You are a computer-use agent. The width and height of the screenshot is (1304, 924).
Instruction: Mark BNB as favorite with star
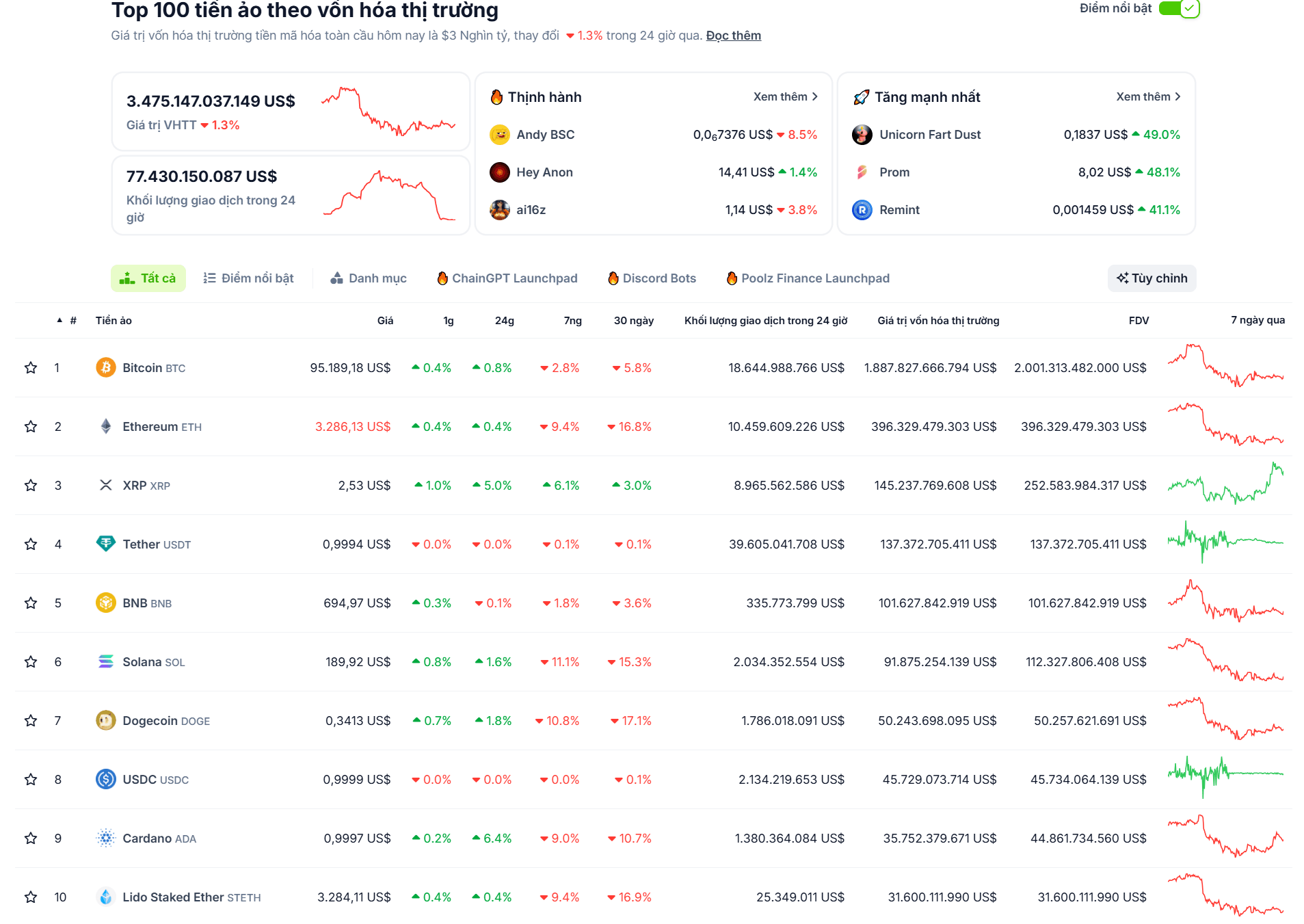tap(31, 603)
